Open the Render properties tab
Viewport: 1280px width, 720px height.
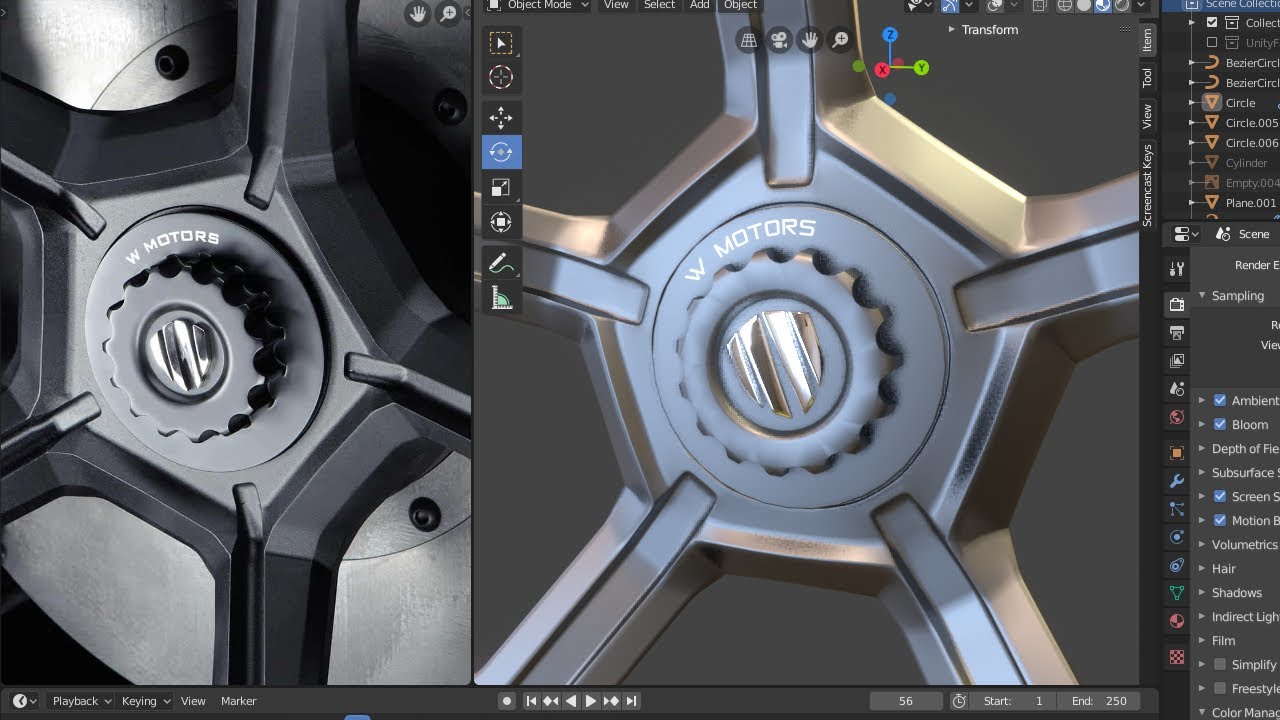[1177, 305]
